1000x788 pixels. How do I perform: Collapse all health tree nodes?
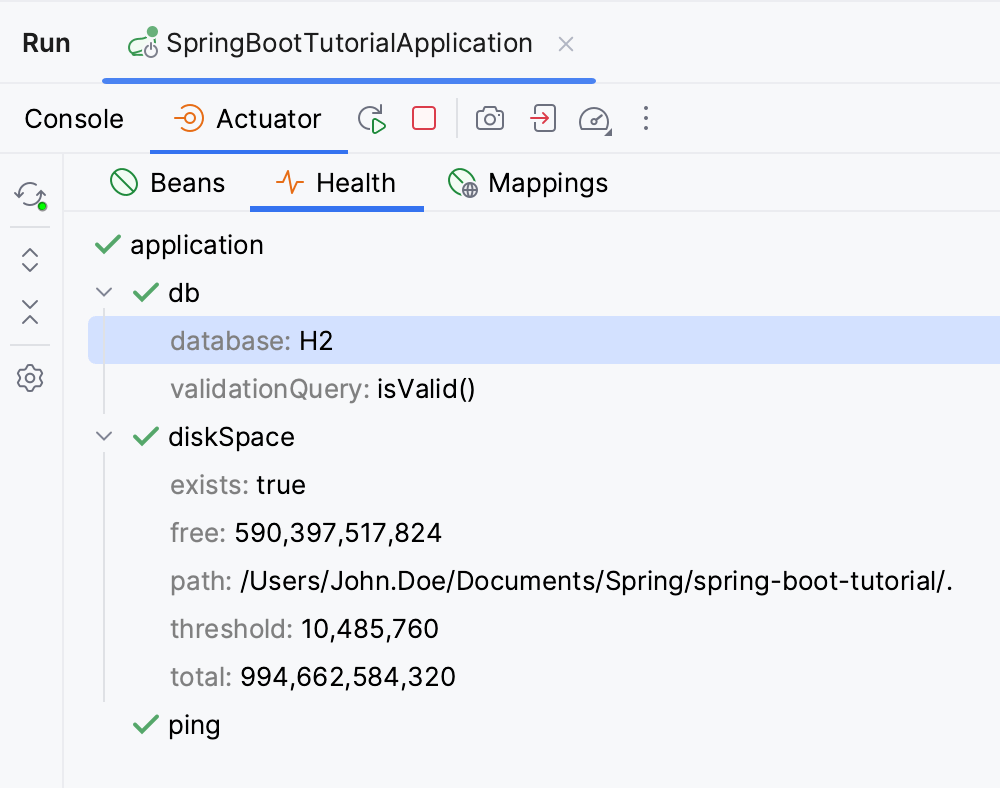point(29,313)
